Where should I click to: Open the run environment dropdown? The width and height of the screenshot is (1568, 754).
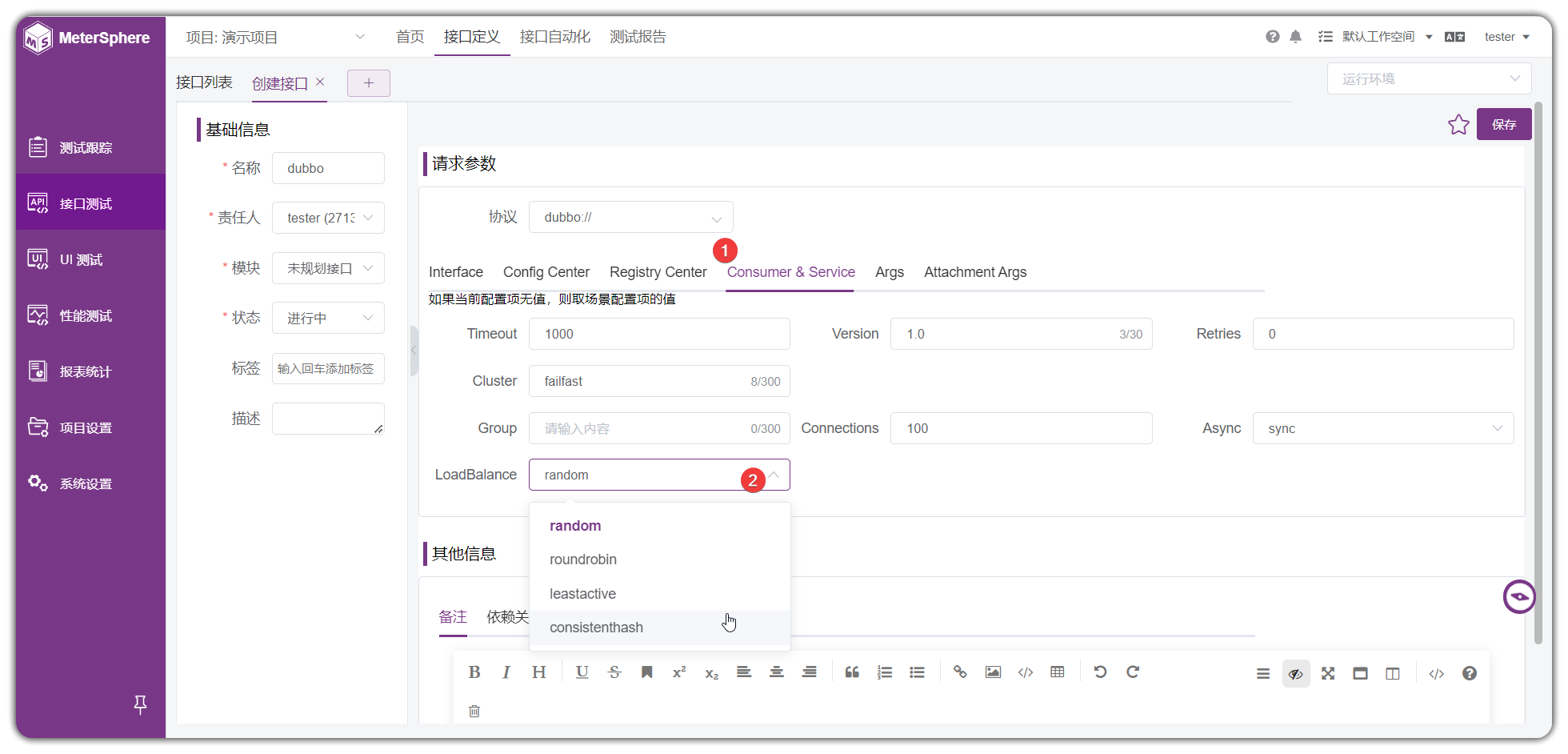point(1430,79)
